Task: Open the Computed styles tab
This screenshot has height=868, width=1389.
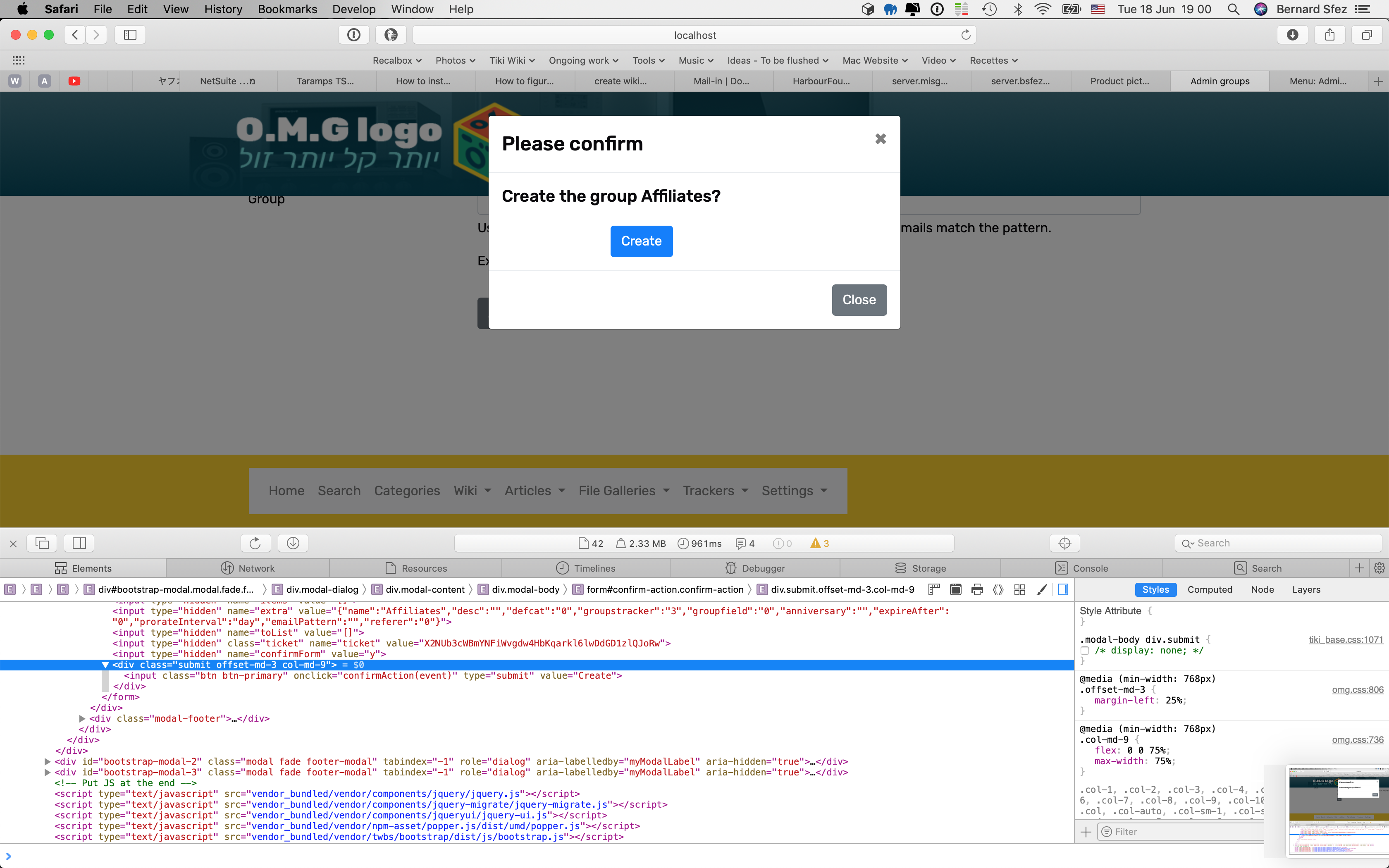Action: (1210, 589)
